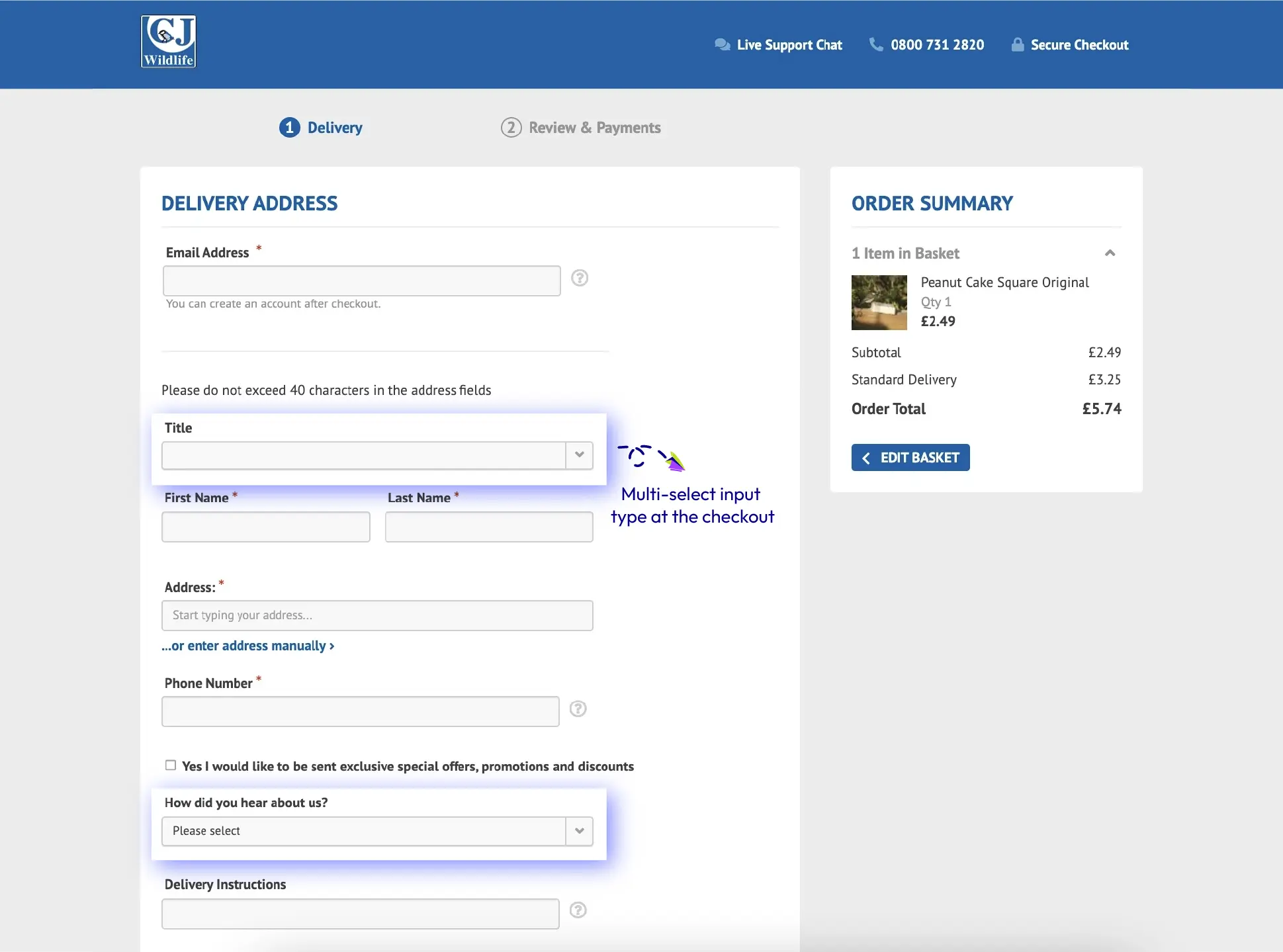
Task: Click the Email Address input field
Action: coord(361,280)
